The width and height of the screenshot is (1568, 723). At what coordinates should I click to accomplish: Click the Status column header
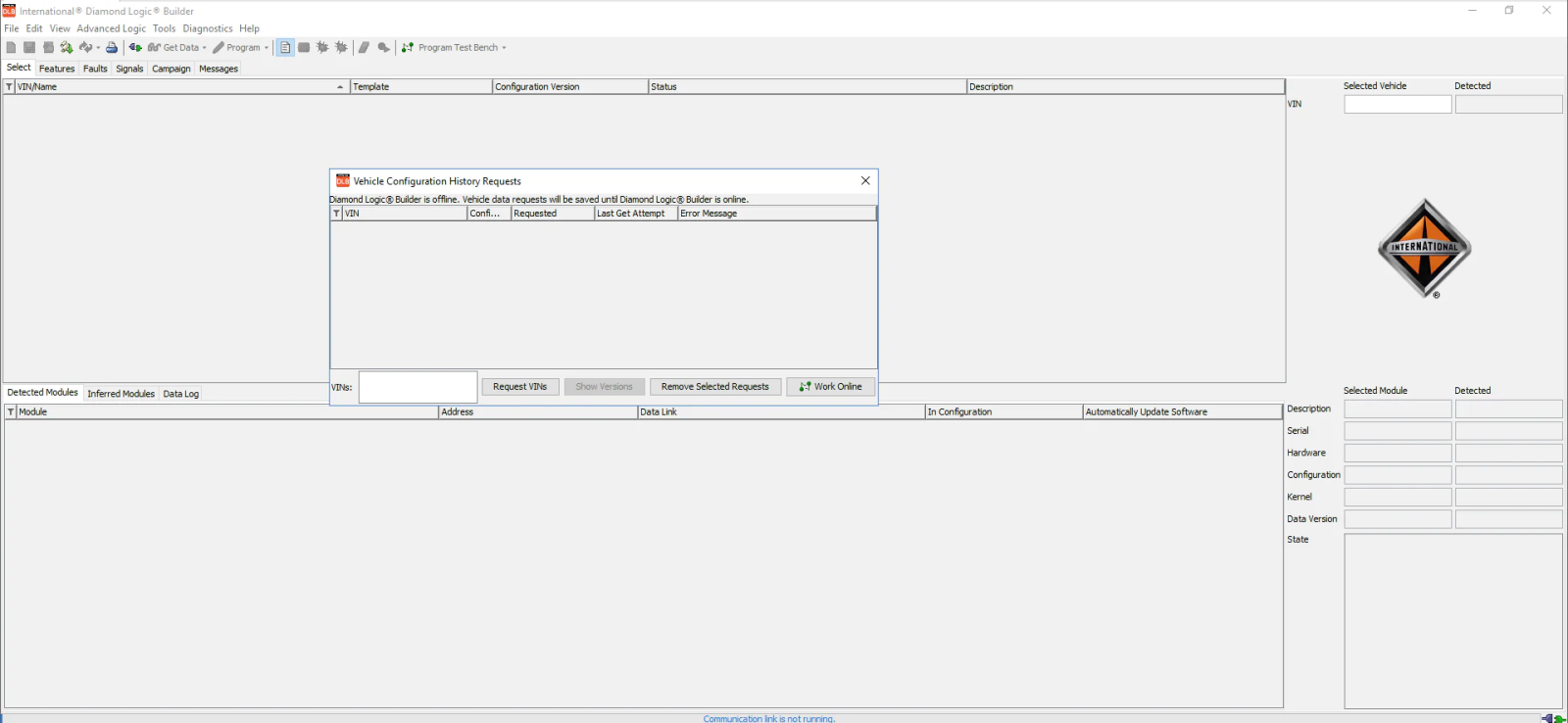(808, 87)
